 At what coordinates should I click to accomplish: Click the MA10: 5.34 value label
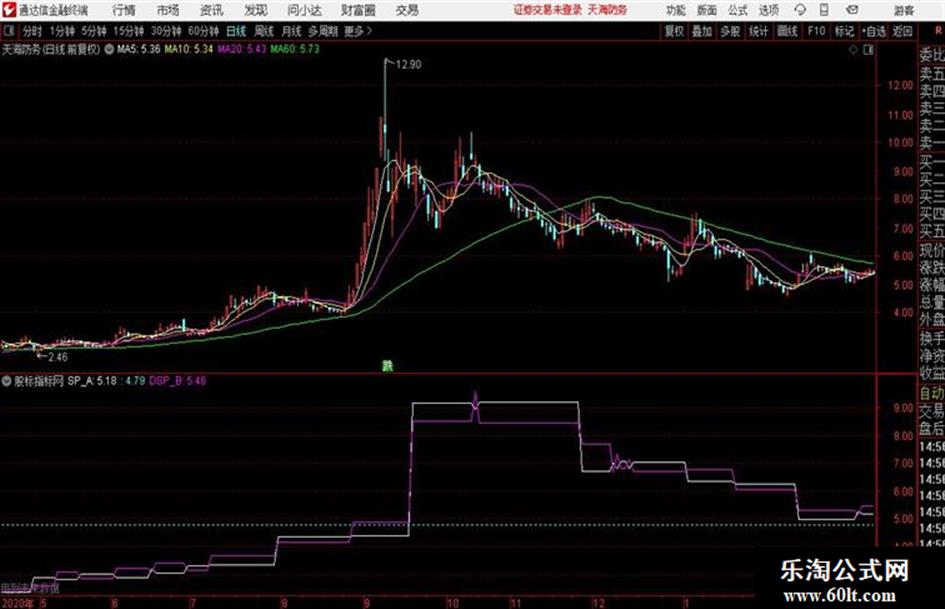click(189, 49)
